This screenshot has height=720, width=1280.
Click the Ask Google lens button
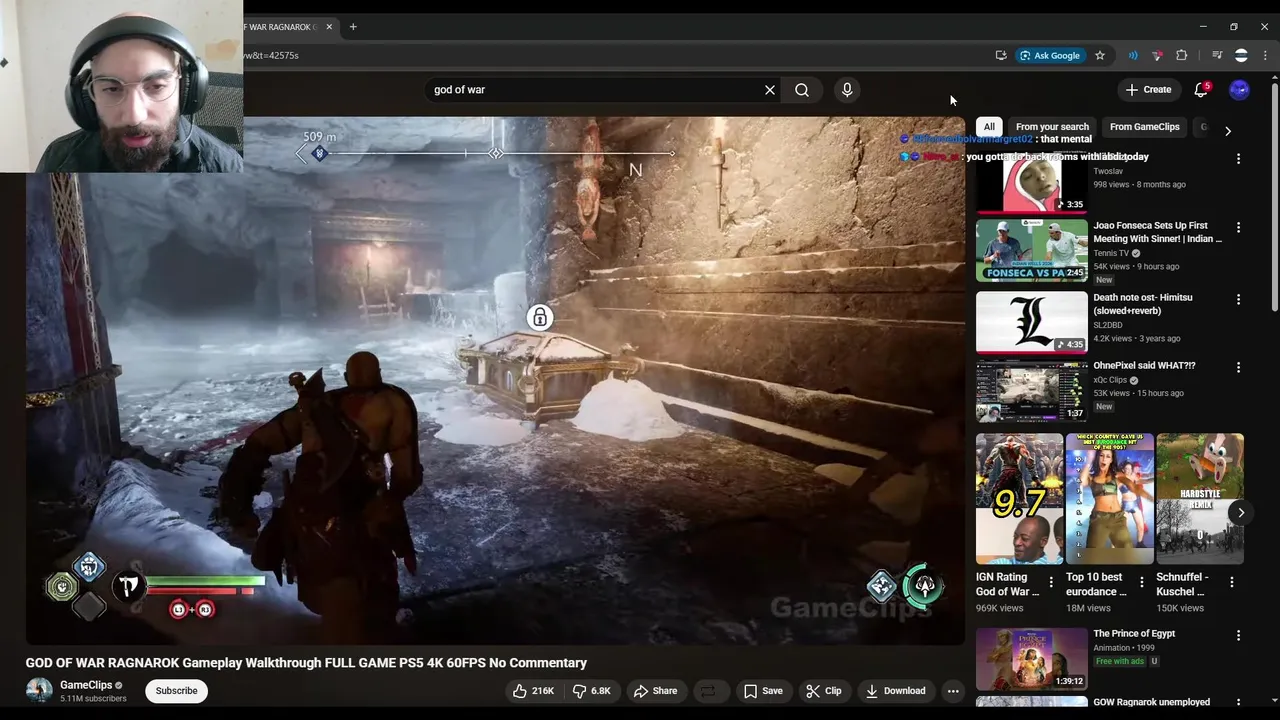coord(1049,55)
